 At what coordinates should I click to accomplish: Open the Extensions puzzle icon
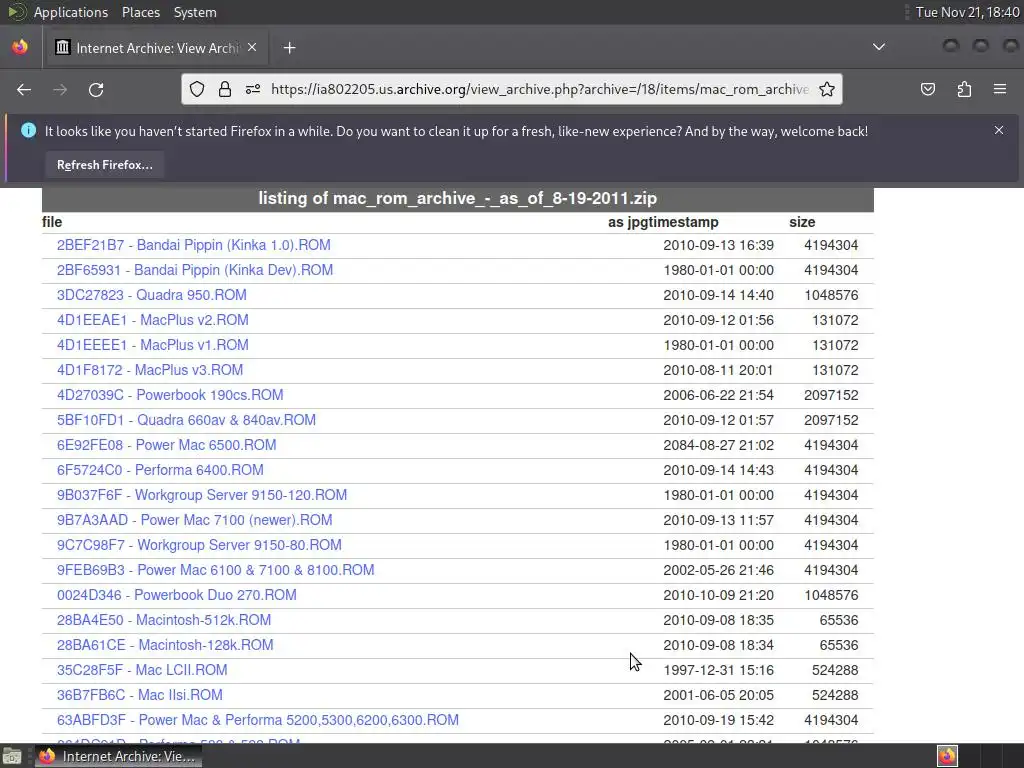(x=964, y=89)
